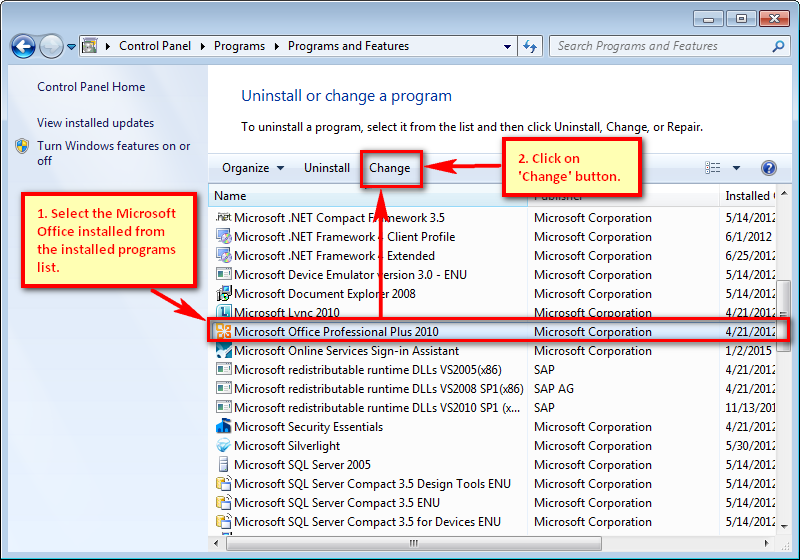Image resolution: width=800 pixels, height=560 pixels.
Task: Open the view options dropdown arrow
Action: (736, 168)
